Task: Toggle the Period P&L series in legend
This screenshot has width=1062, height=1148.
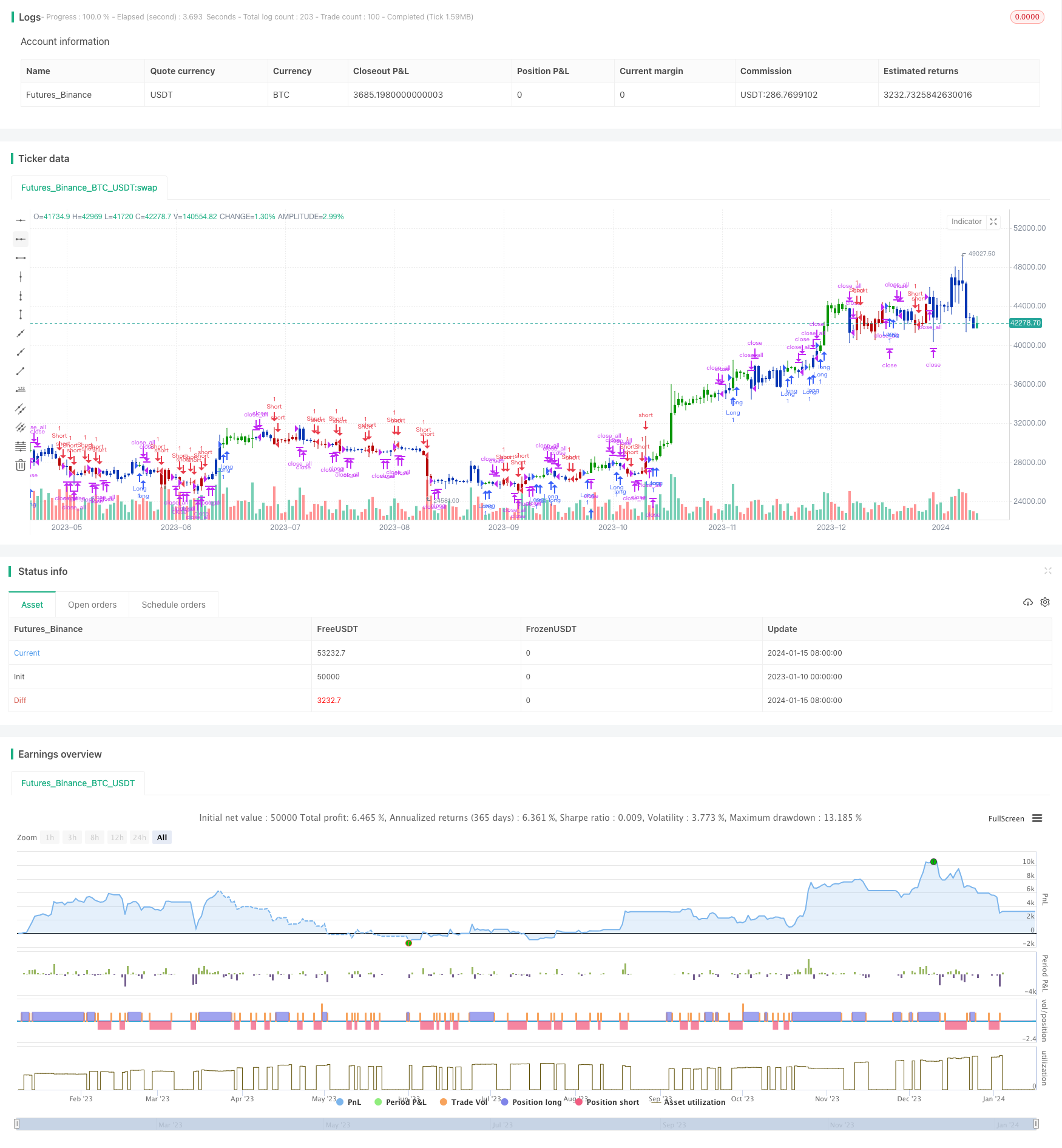Action: 401,1102
